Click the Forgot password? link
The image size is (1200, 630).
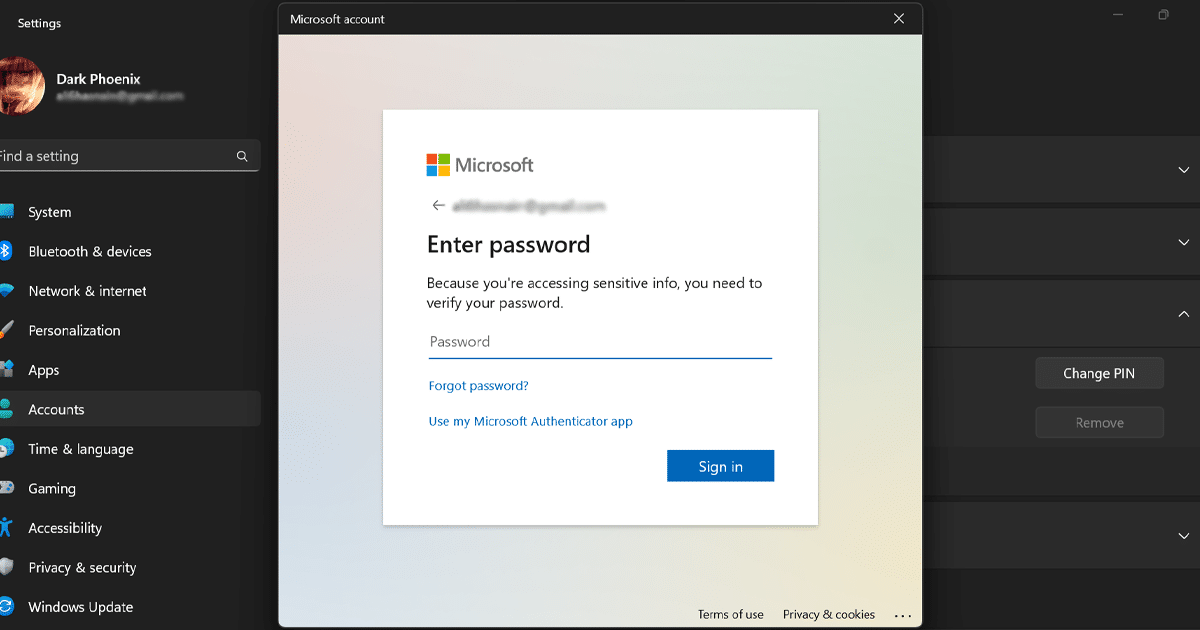(x=478, y=386)
